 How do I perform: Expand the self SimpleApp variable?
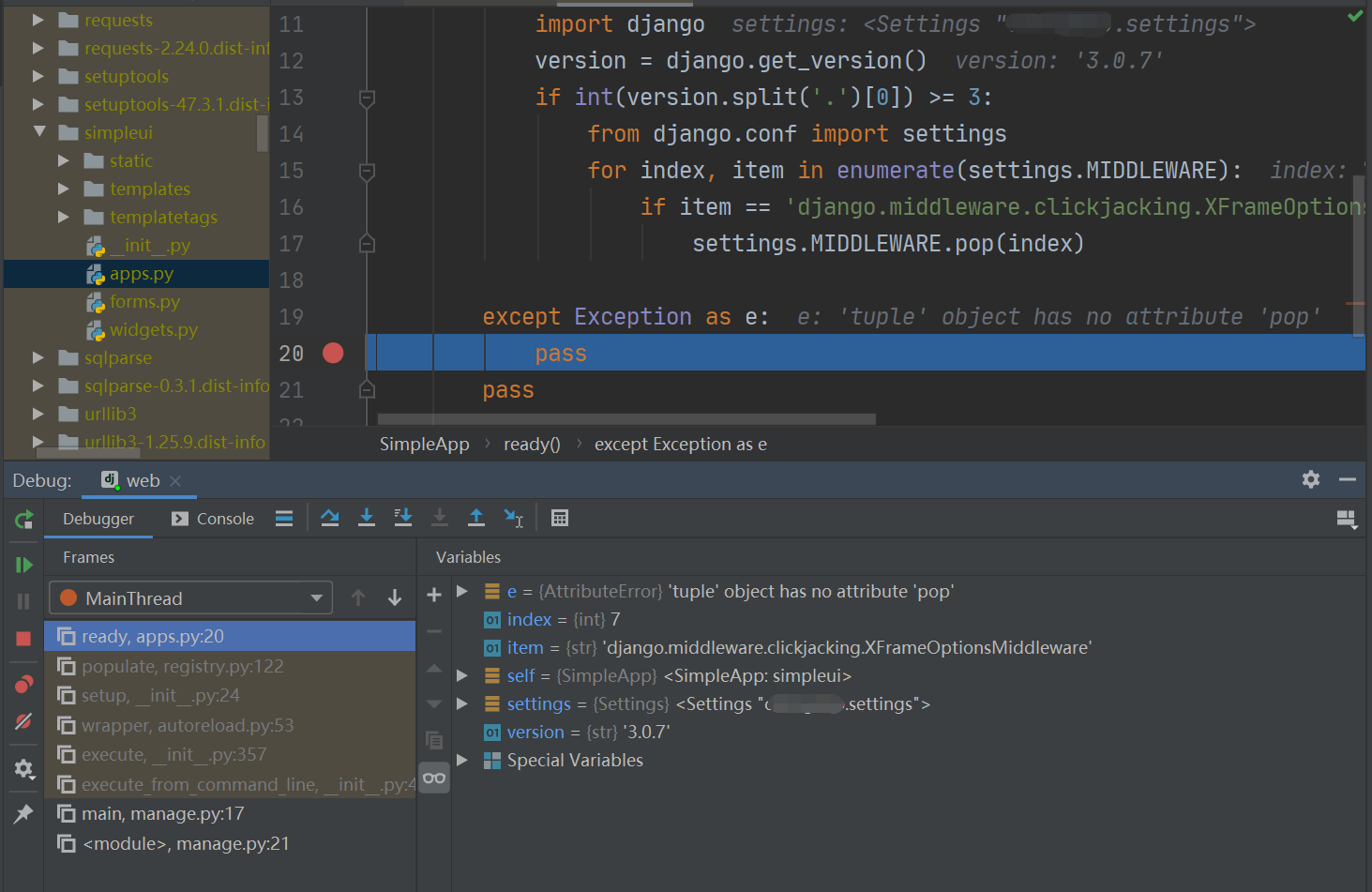click(x=462, y=675)
